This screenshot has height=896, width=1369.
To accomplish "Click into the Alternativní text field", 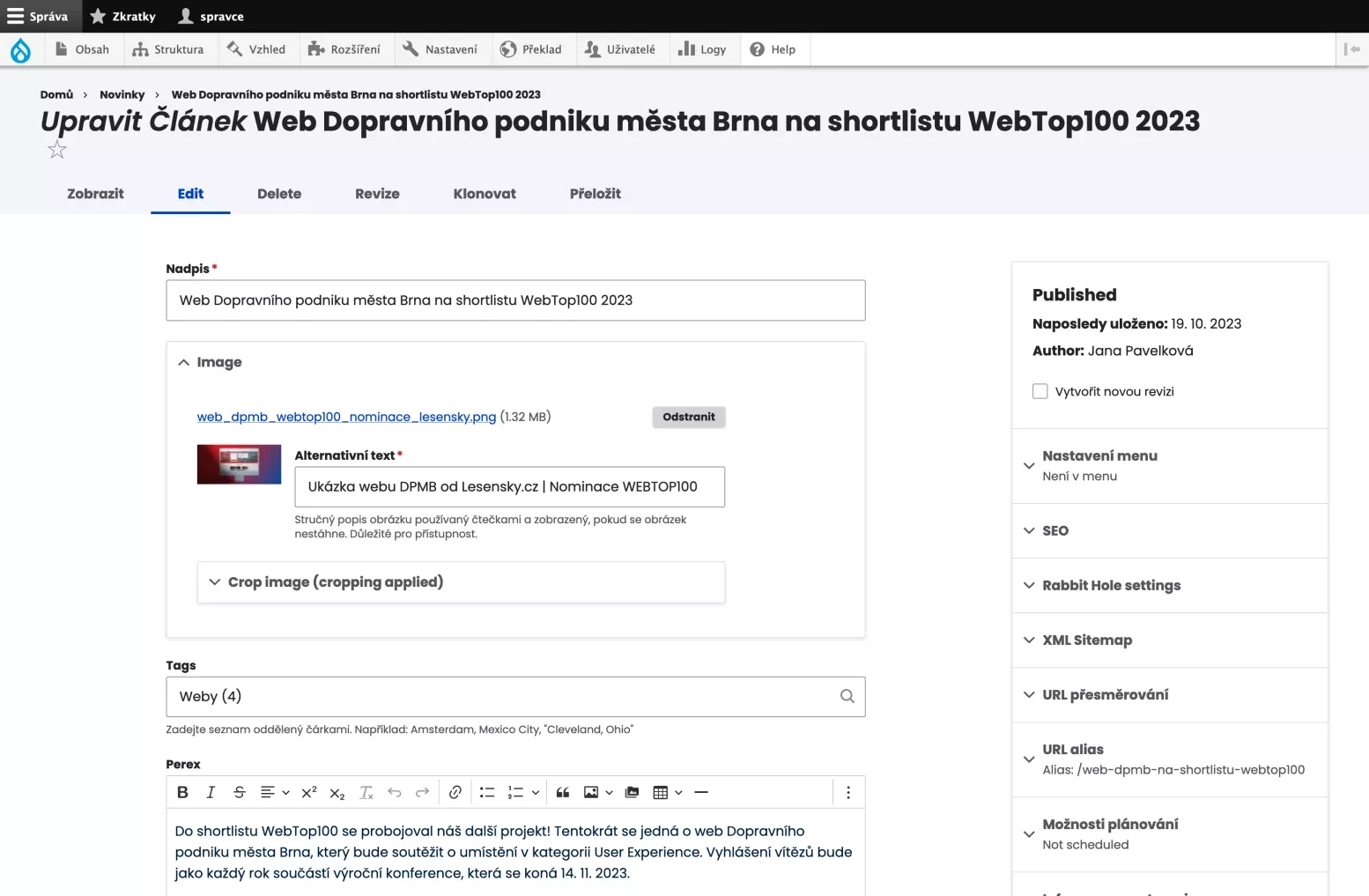I will [509, 486].
